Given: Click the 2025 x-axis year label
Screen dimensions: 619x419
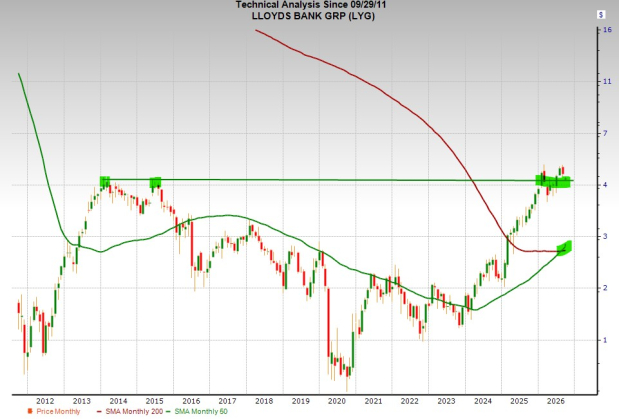Looking at the screenshot, I should pos(519,401).
